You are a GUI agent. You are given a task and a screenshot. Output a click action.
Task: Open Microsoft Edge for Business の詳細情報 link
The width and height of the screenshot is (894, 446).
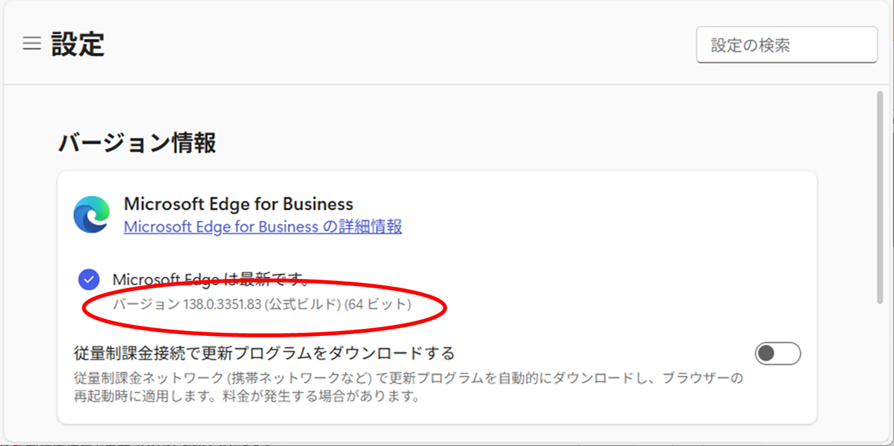click(x=263, y=227)
